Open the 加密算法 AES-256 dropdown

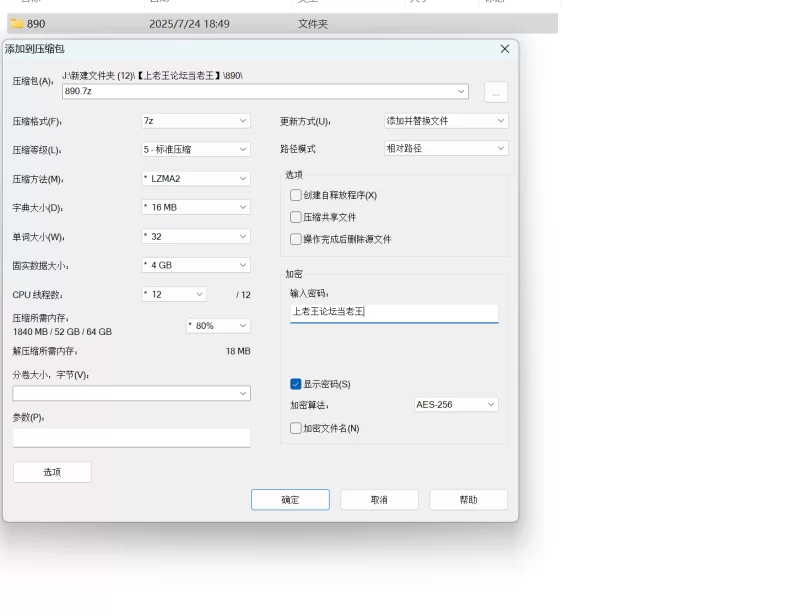click(x=456, y=405)
